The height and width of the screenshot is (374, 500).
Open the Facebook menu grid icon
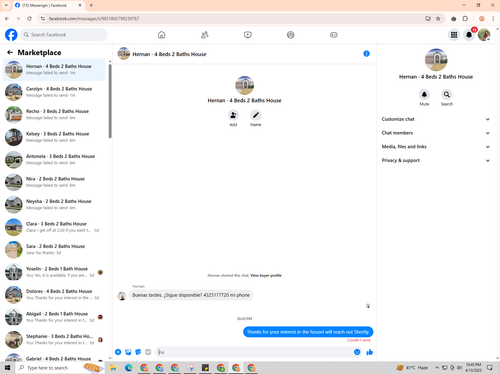(454, 35)
